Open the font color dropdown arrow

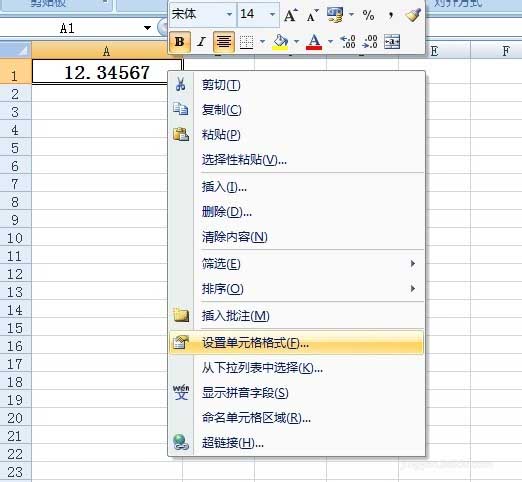point(330,42)
